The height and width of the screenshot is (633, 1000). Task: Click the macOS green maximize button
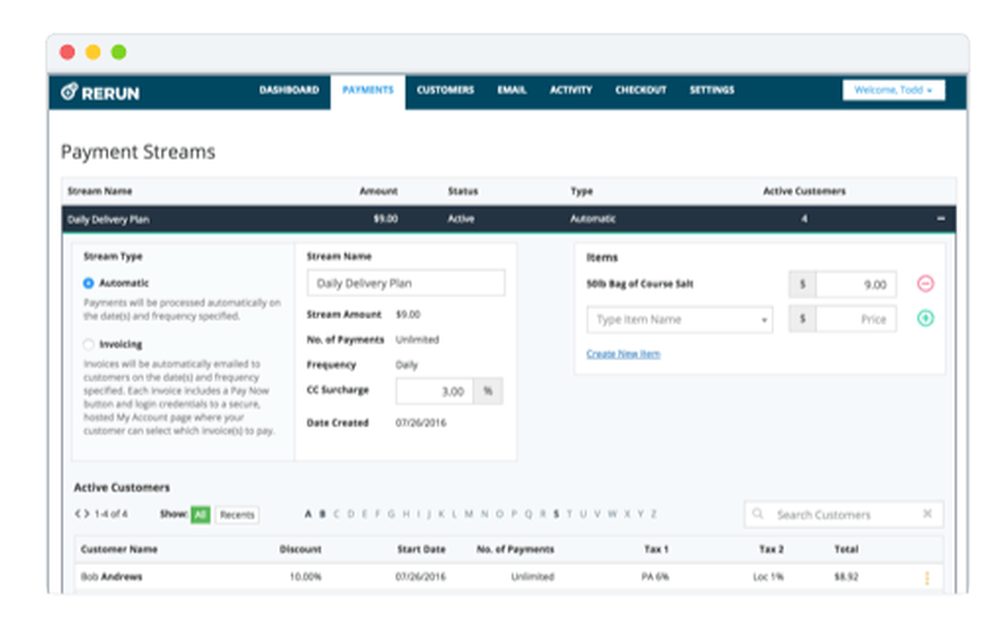(119, 52)
